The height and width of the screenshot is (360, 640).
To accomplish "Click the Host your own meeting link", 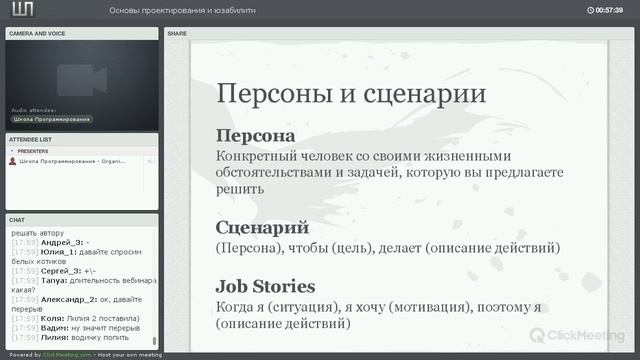I will point(130,355).
